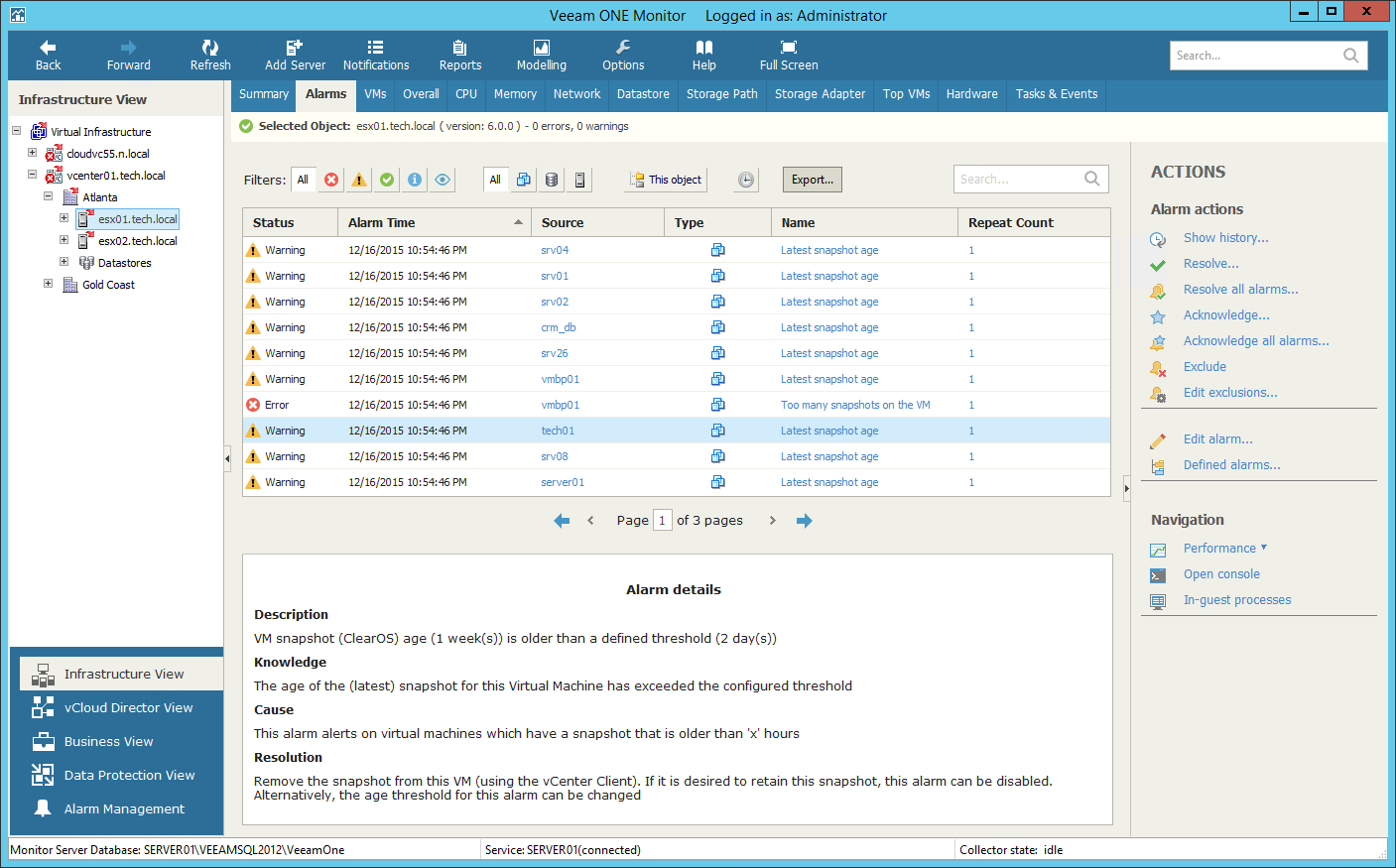Go to the first page of alarms
This screenshot has height=868, width=1396.
562,521
